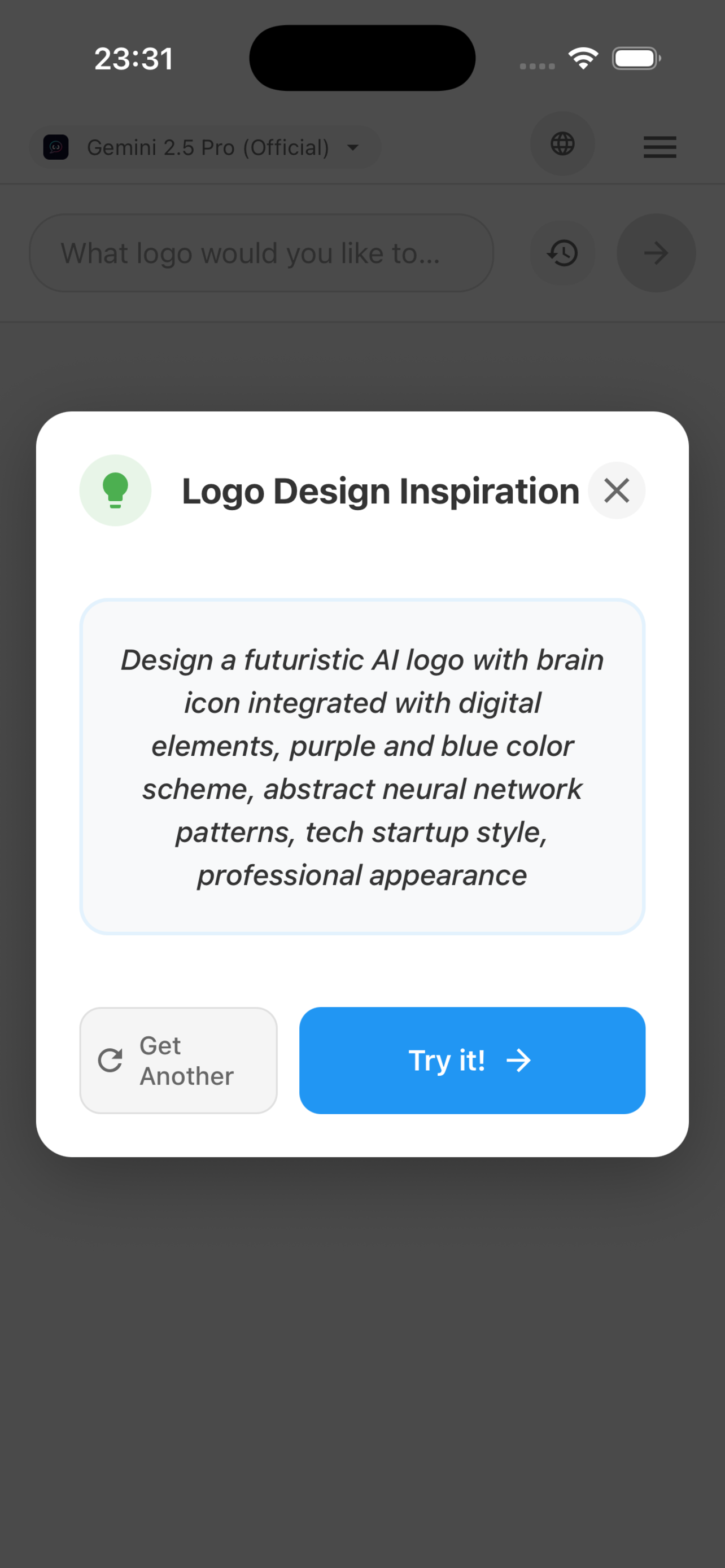725x1568 pixels.
Task: Click the submit arrow next to input
Action: [x=656, y=253]
